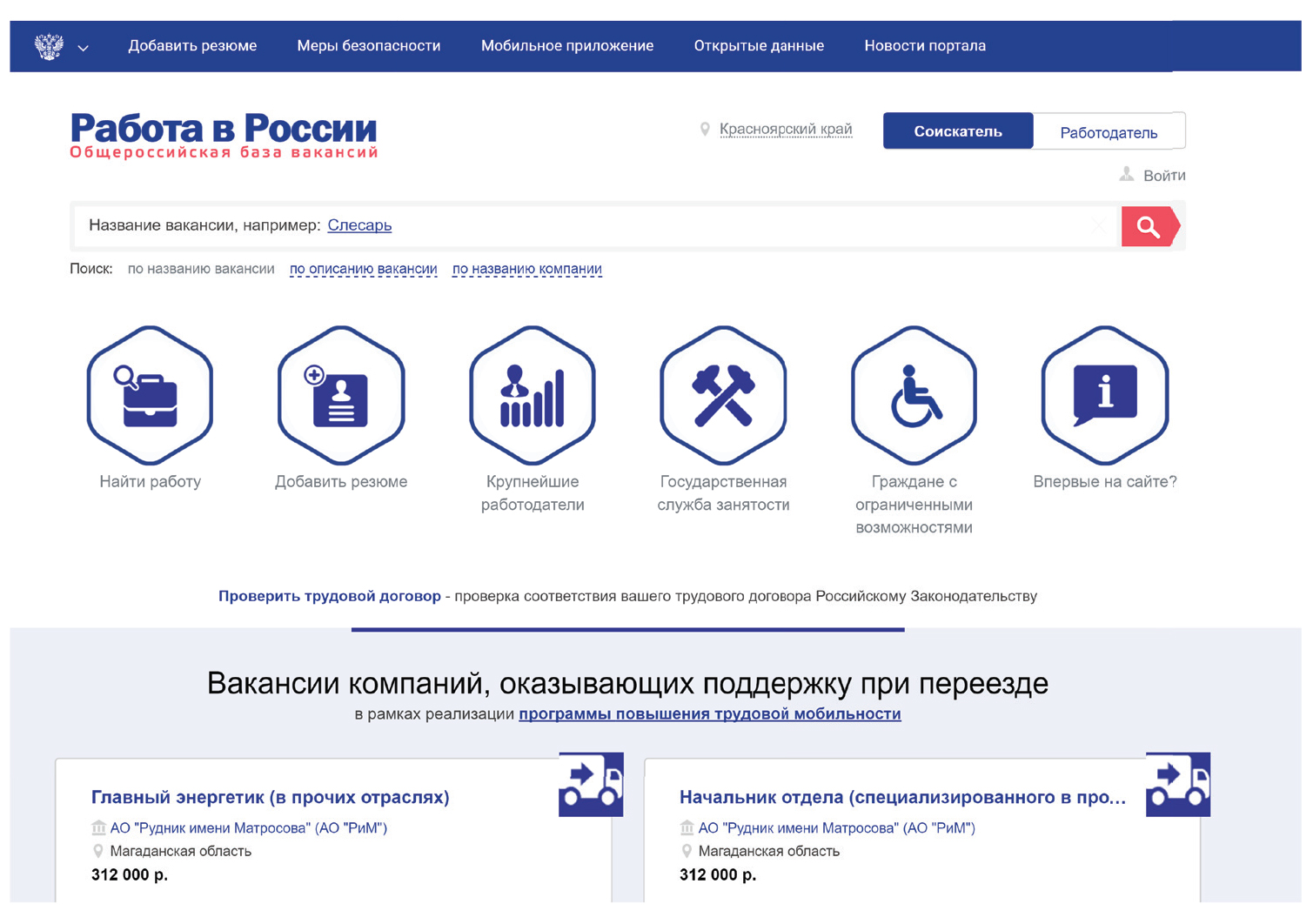The height and width of the screenshot is (924, 1313).
Task: Open vacancy 'Начальник отдела (специализированного в про...'
Action: click(x=902, y=797)
